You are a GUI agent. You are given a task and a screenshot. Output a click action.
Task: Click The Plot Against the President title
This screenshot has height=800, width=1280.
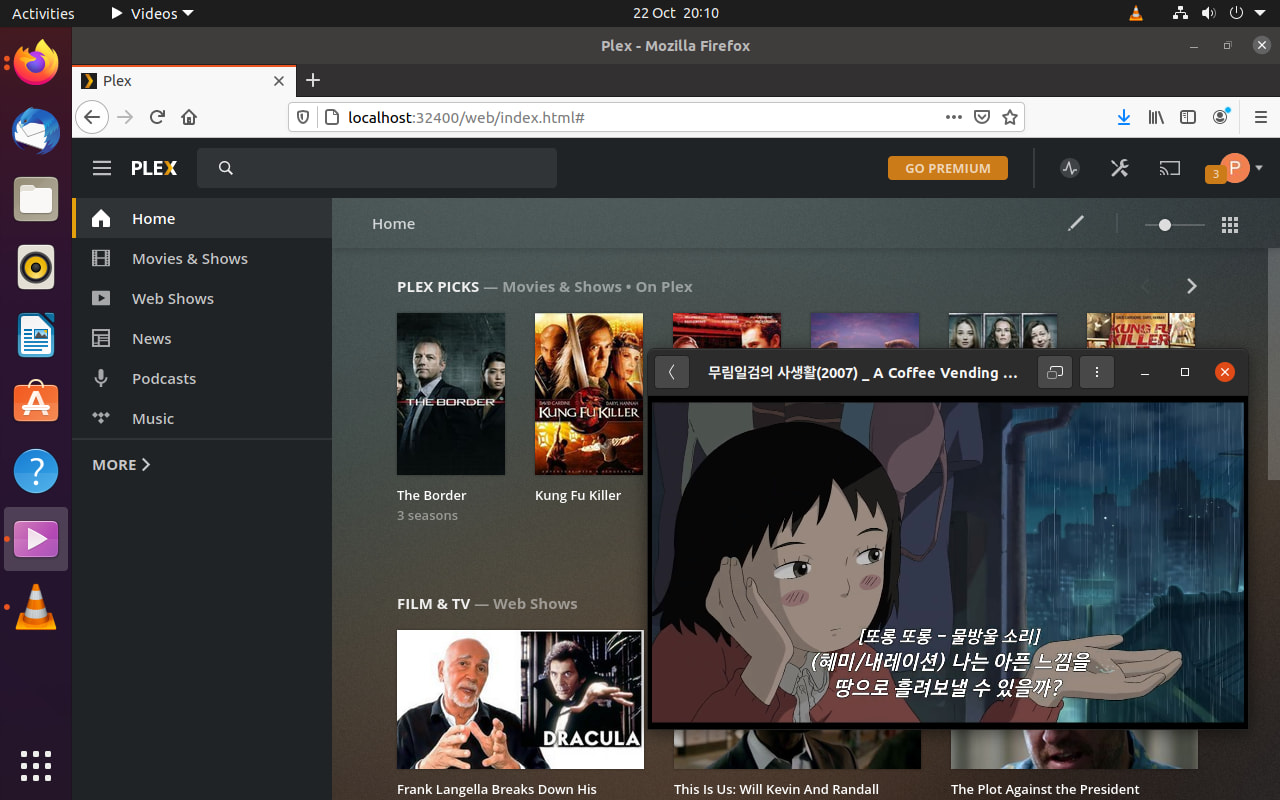point(1045,789)
